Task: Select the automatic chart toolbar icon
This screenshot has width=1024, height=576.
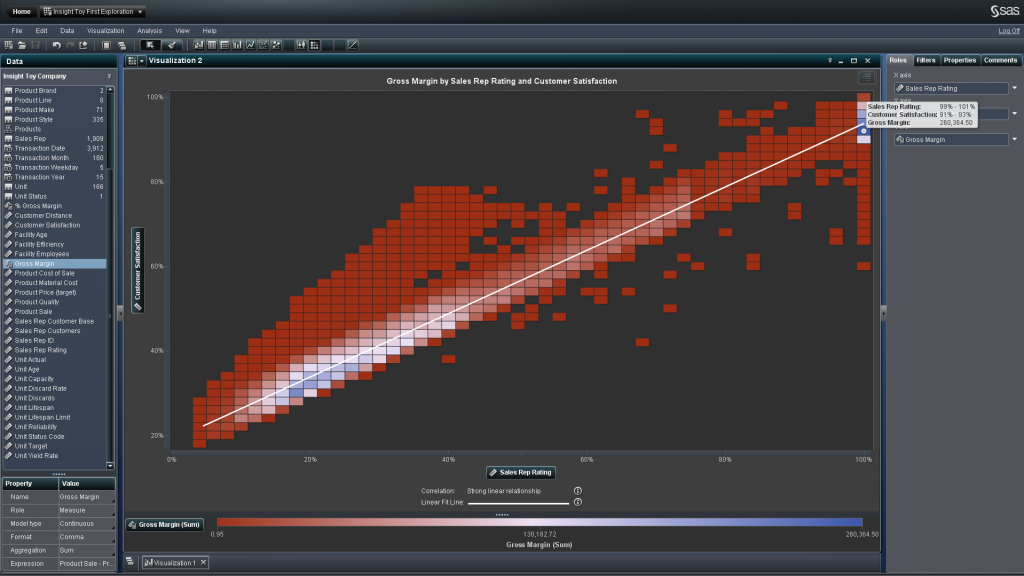Action: (199, 45)
